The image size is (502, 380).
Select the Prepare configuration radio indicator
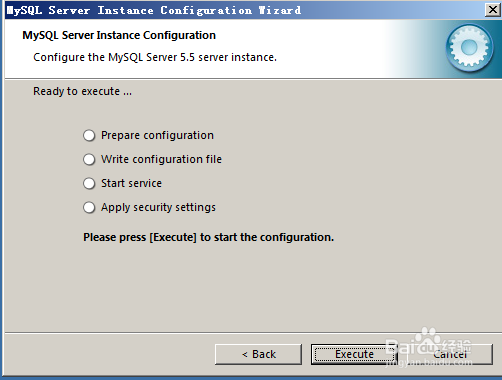point(89,136)
